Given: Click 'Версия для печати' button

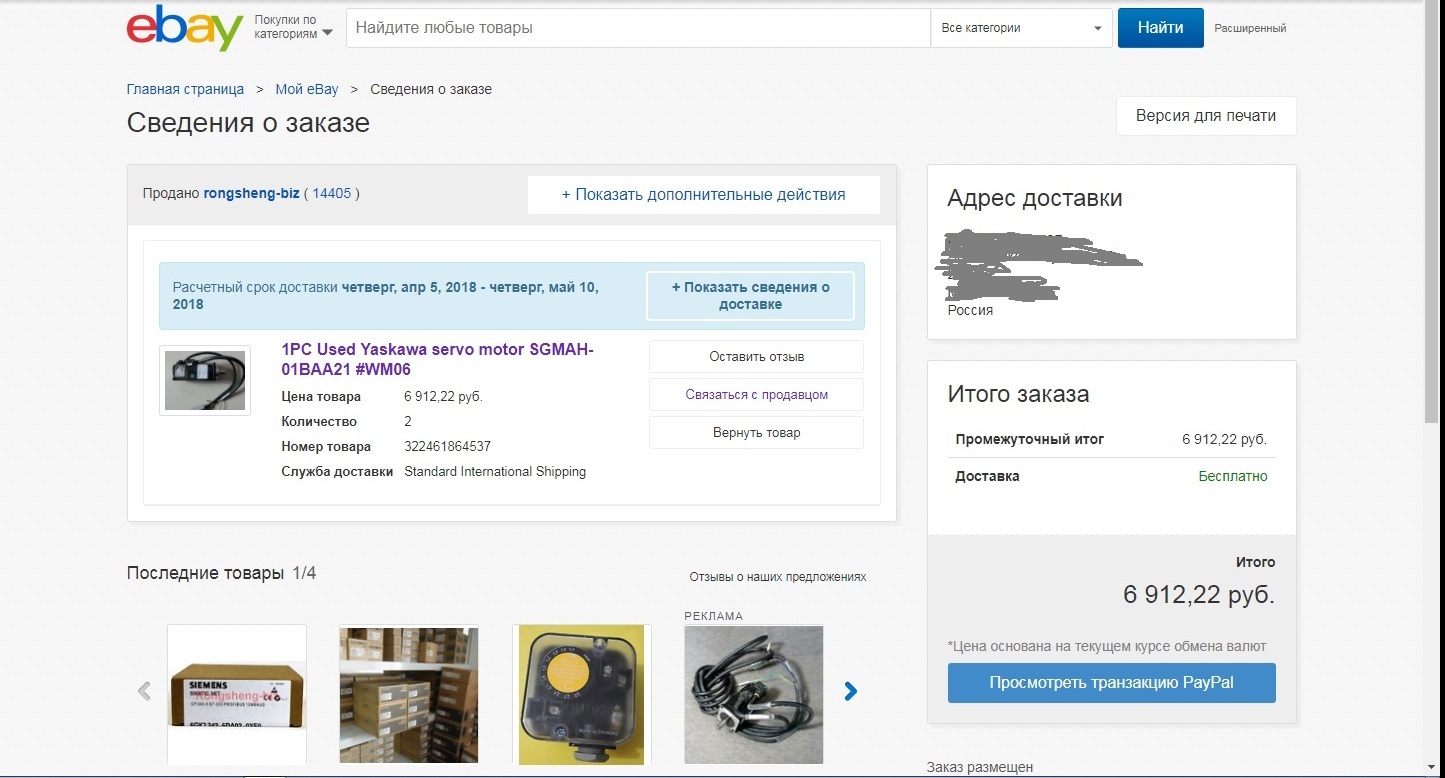Looking at the screenshot, I should [1206, 116].
